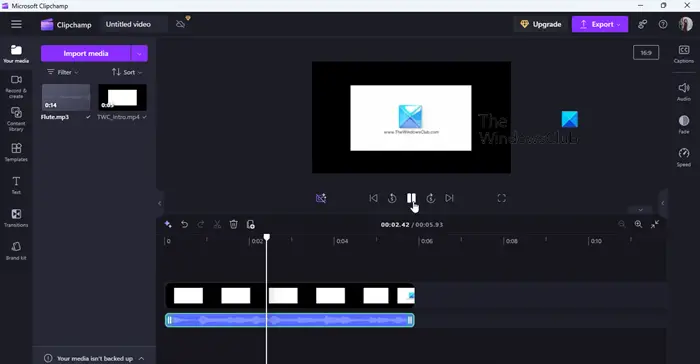The height and width of the screenshot is (364, 700).
Task: Open the Text tab
Action: (x=16, y=185)
